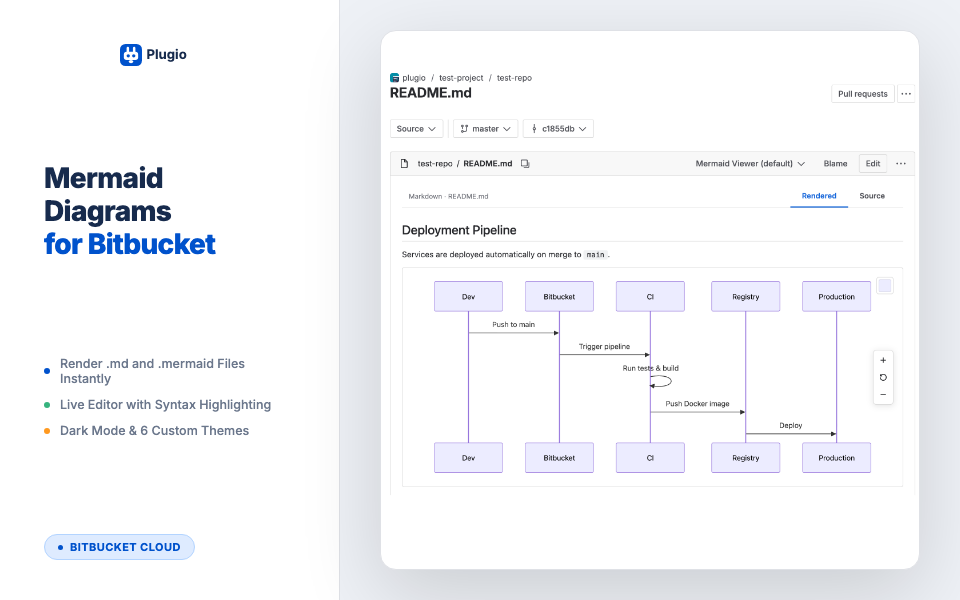
Task: Copy the README.md file path
Action: [525, 163]
